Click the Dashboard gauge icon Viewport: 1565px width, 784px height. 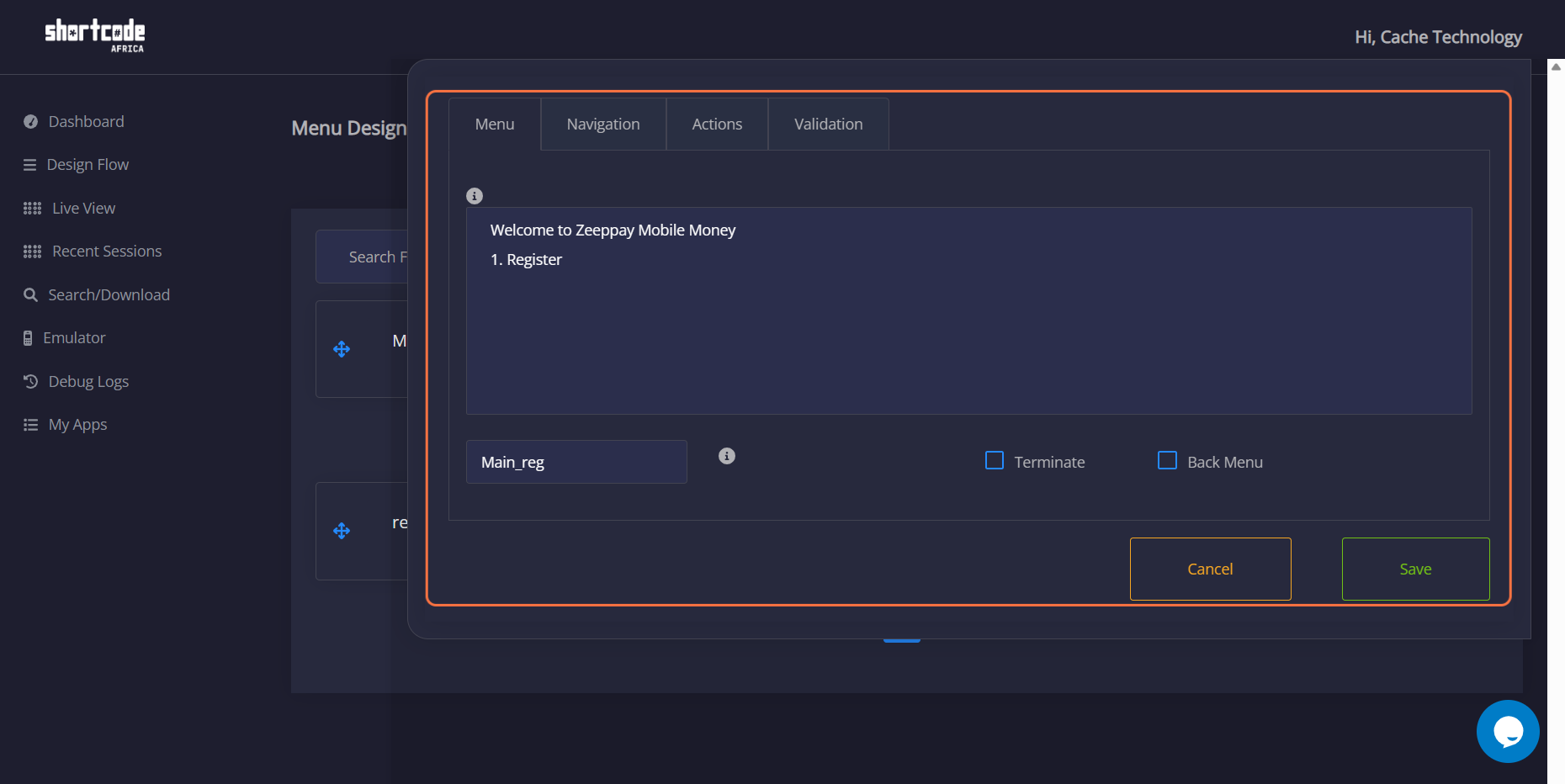pyautogui.click(x=31, y=122)
